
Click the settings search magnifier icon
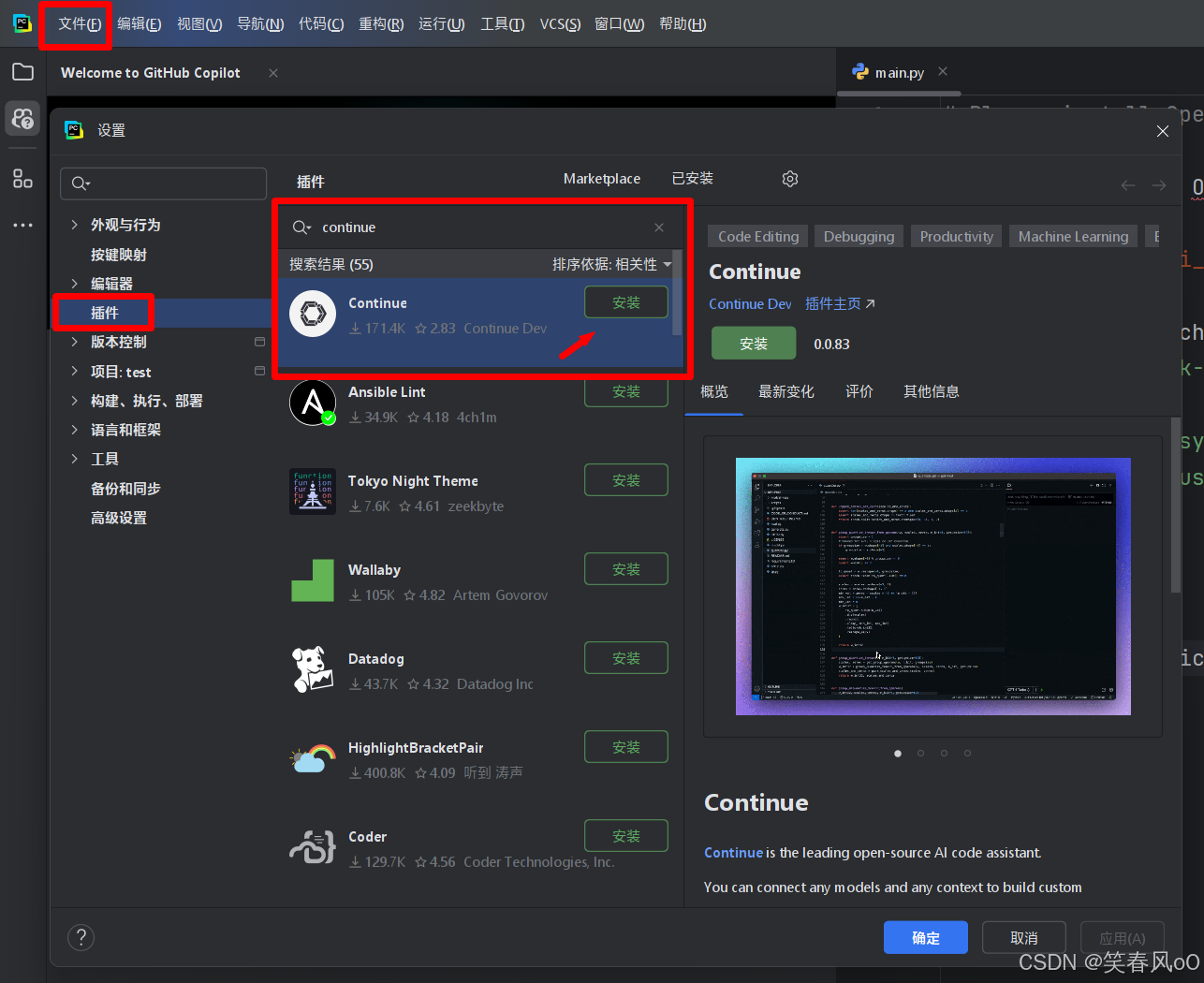(81, 183)
